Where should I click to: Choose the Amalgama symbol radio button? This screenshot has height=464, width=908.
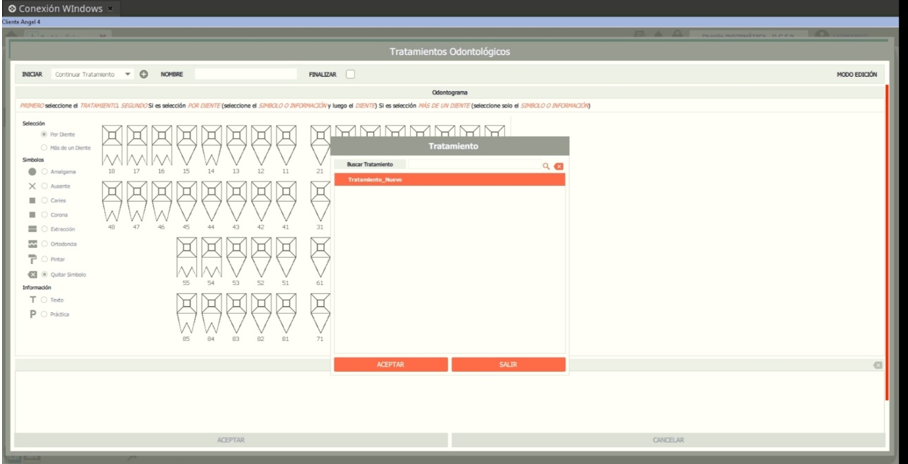(x=44, y=171)
